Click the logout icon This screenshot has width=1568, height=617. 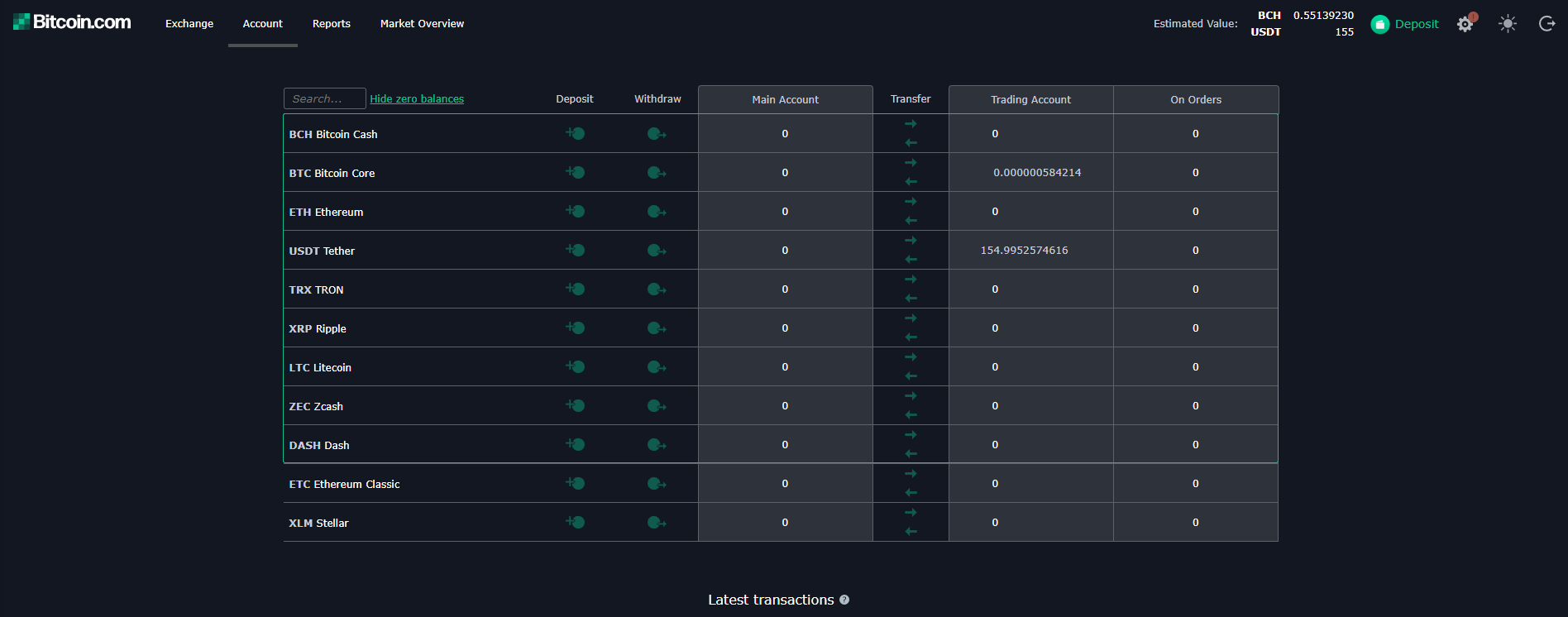(x=1546, y=24)
